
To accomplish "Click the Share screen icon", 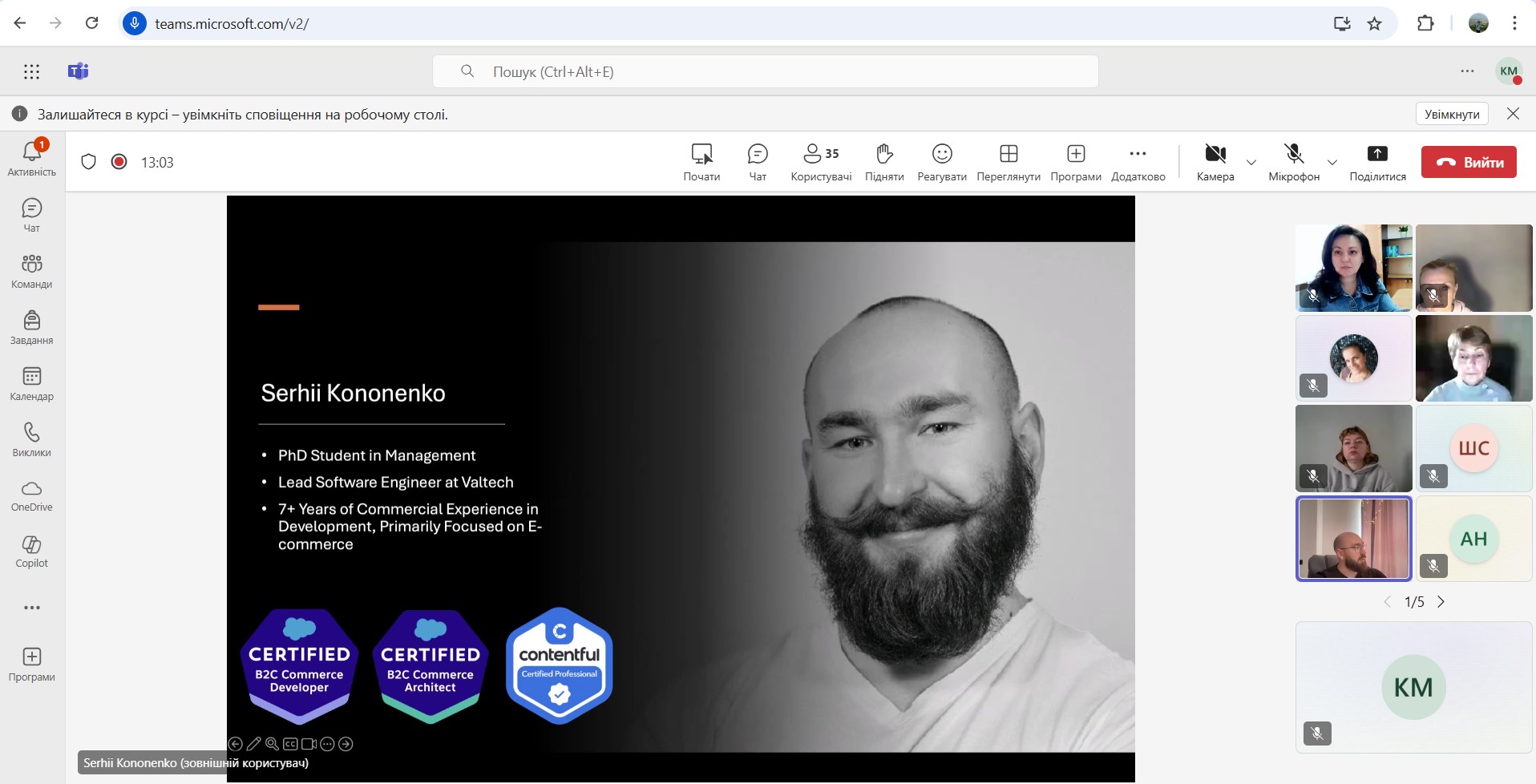I will pyautogui.click(x=1377, y=161).
